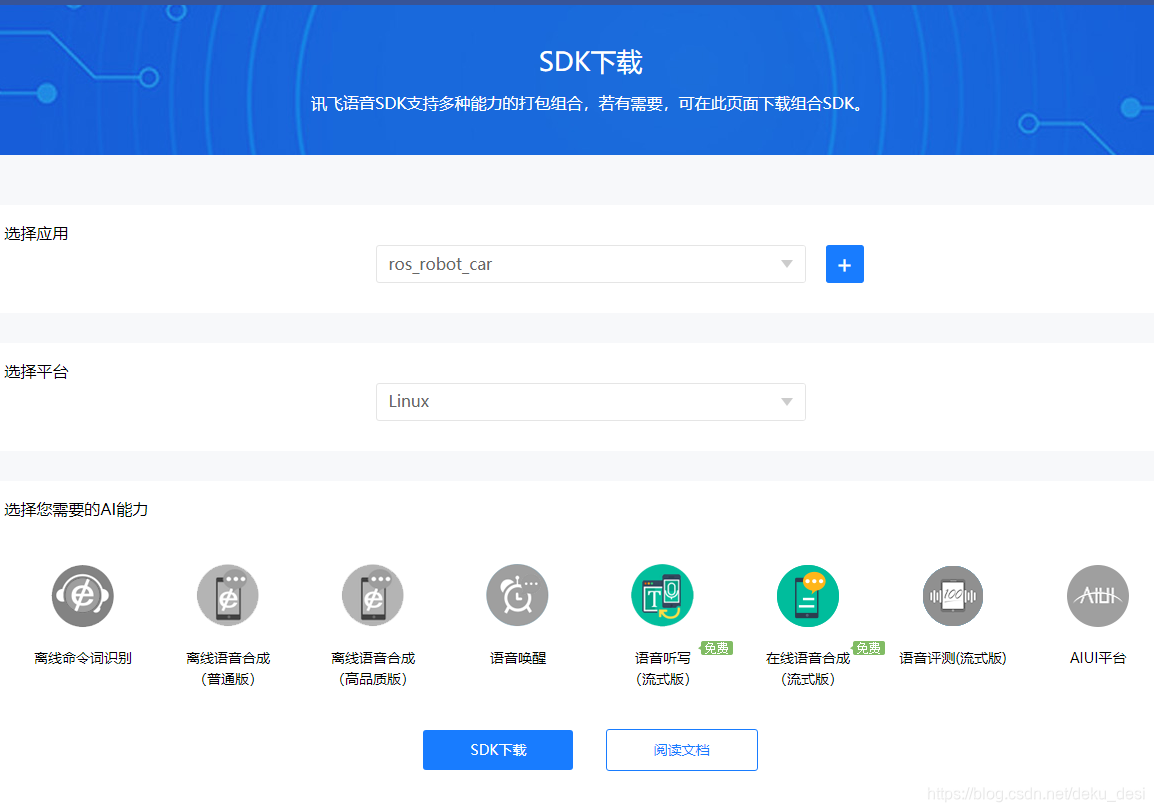
Task: Click the SDK下载 page title
Action: pos(590,62)
